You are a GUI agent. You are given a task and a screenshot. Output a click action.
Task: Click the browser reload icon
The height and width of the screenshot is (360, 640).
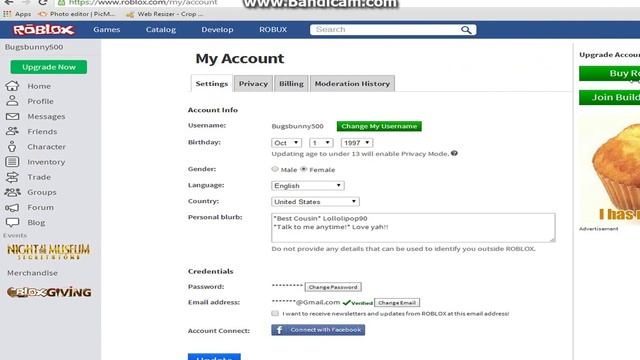(42, 2)
